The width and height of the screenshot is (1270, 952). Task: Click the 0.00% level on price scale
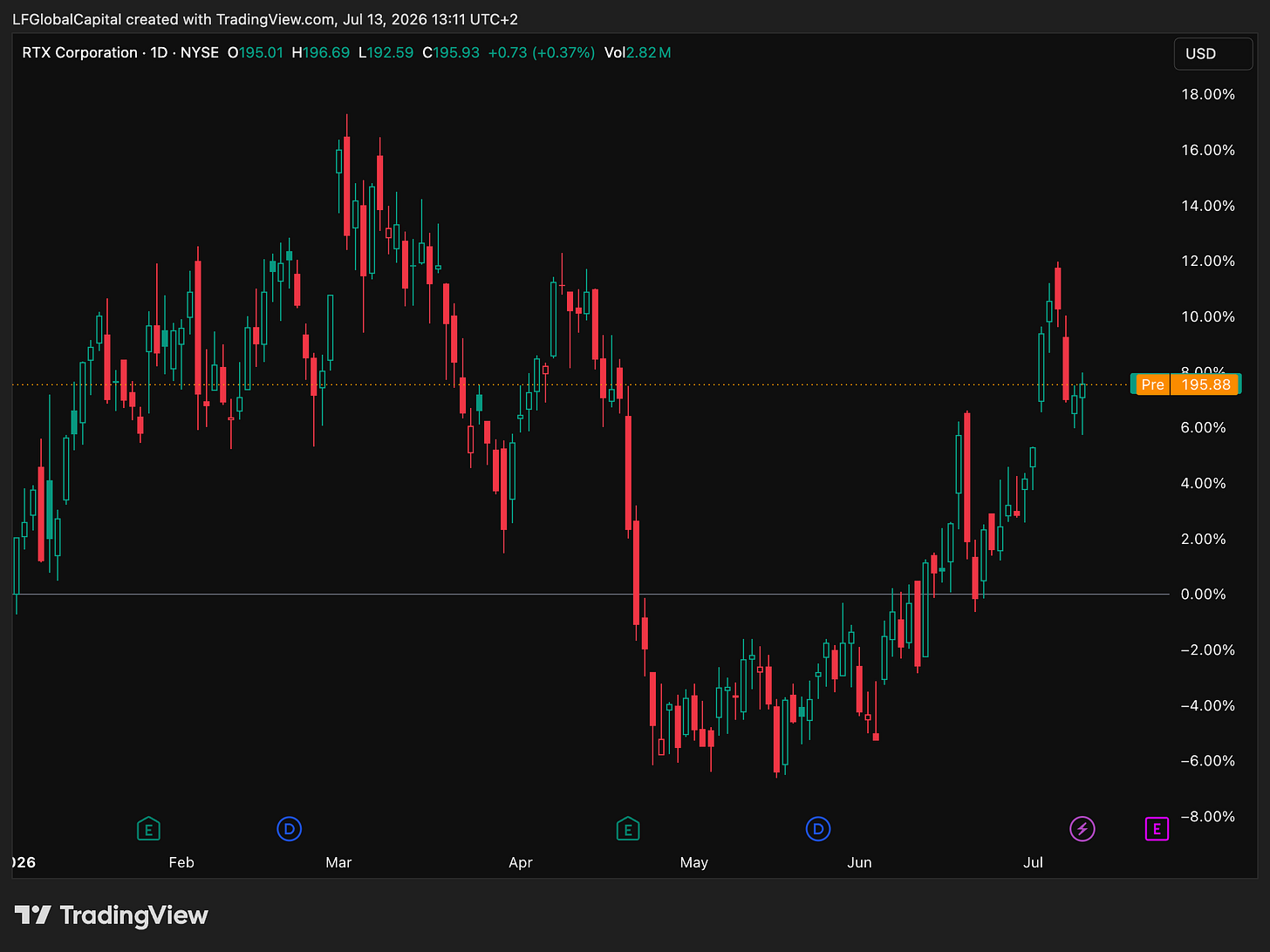click(x=1204, y=595)
